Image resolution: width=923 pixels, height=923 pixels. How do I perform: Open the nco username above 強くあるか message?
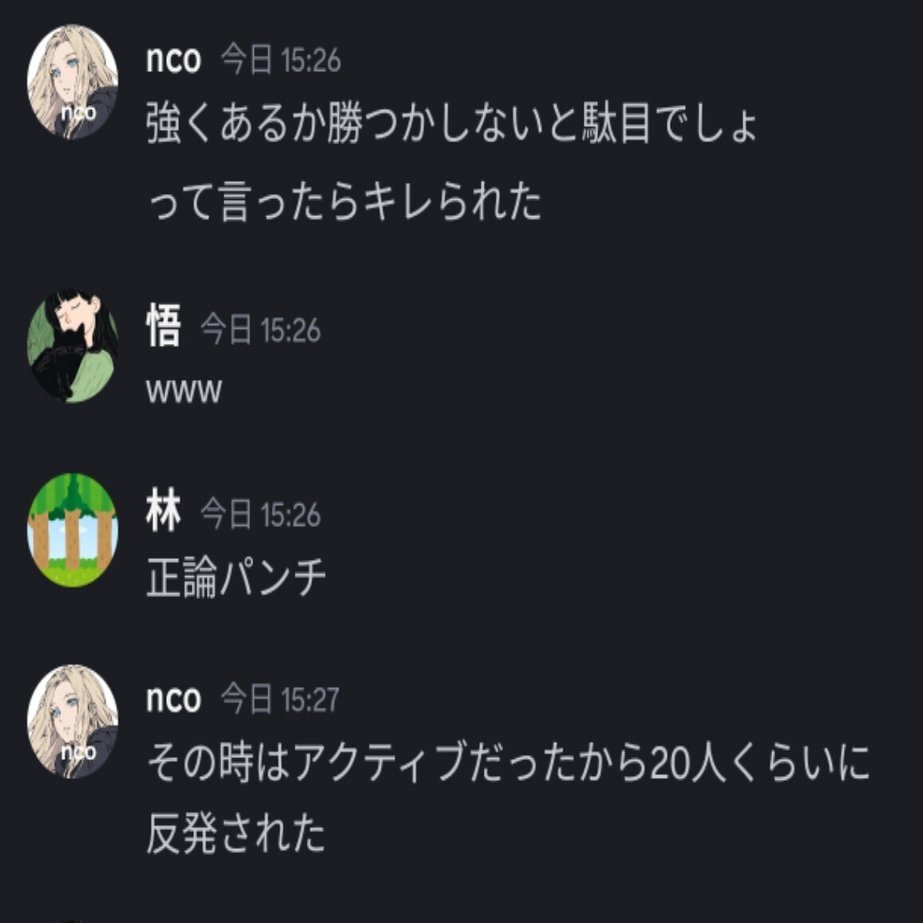pos(174,59)
